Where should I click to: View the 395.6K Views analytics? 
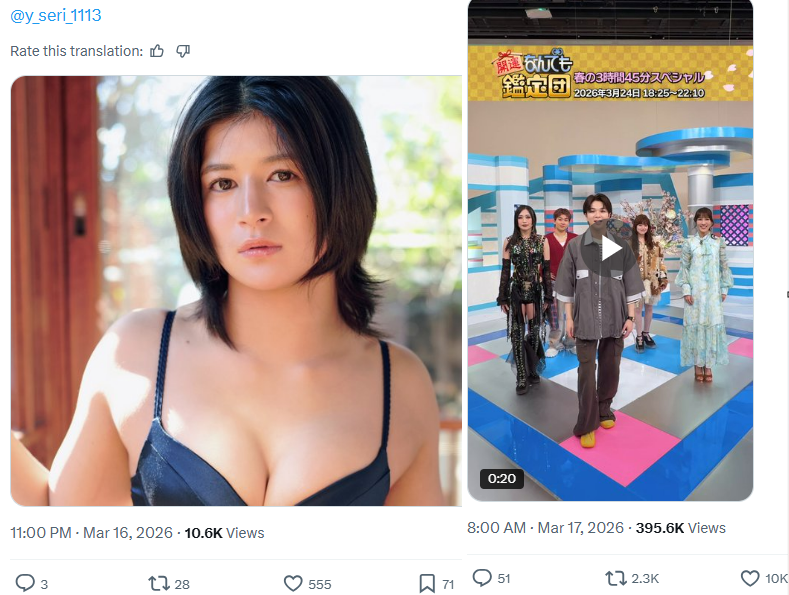681,528
